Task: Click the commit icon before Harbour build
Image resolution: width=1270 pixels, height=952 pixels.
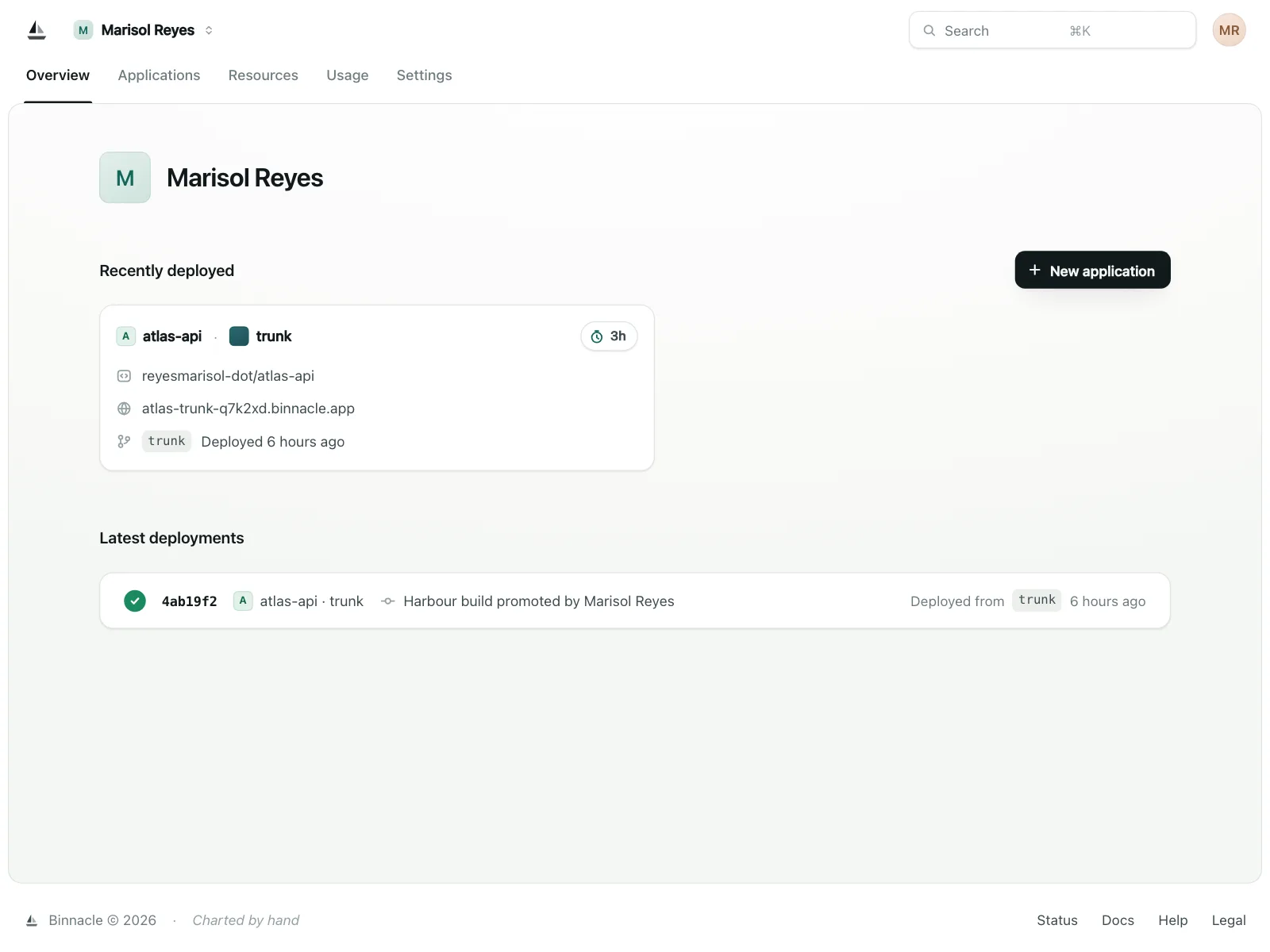Action: coord(388,601)
